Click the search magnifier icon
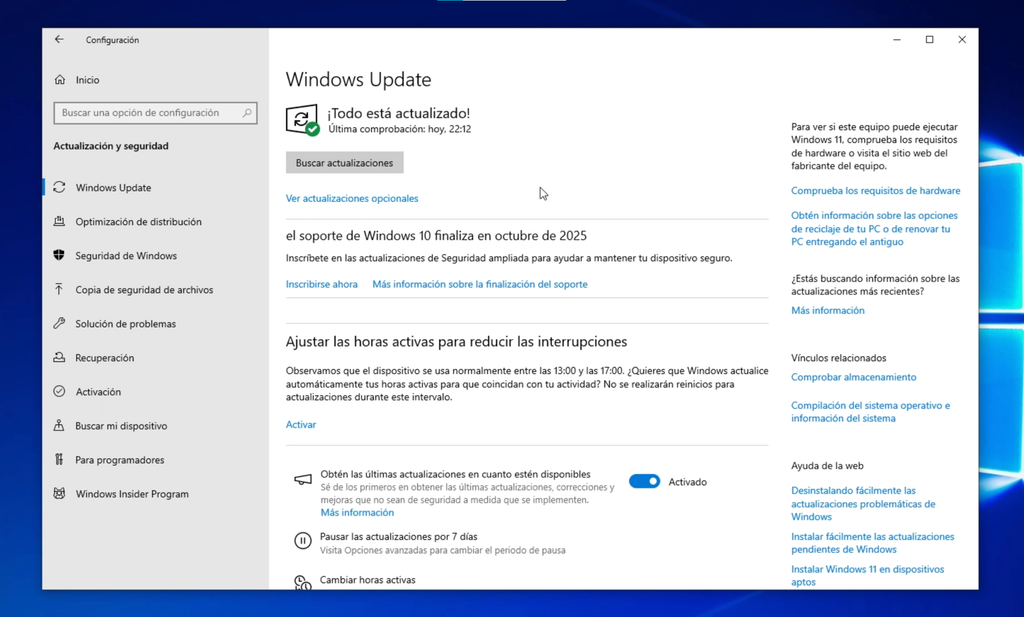Viewport: 1024px width, 617px height. [247, 113]
